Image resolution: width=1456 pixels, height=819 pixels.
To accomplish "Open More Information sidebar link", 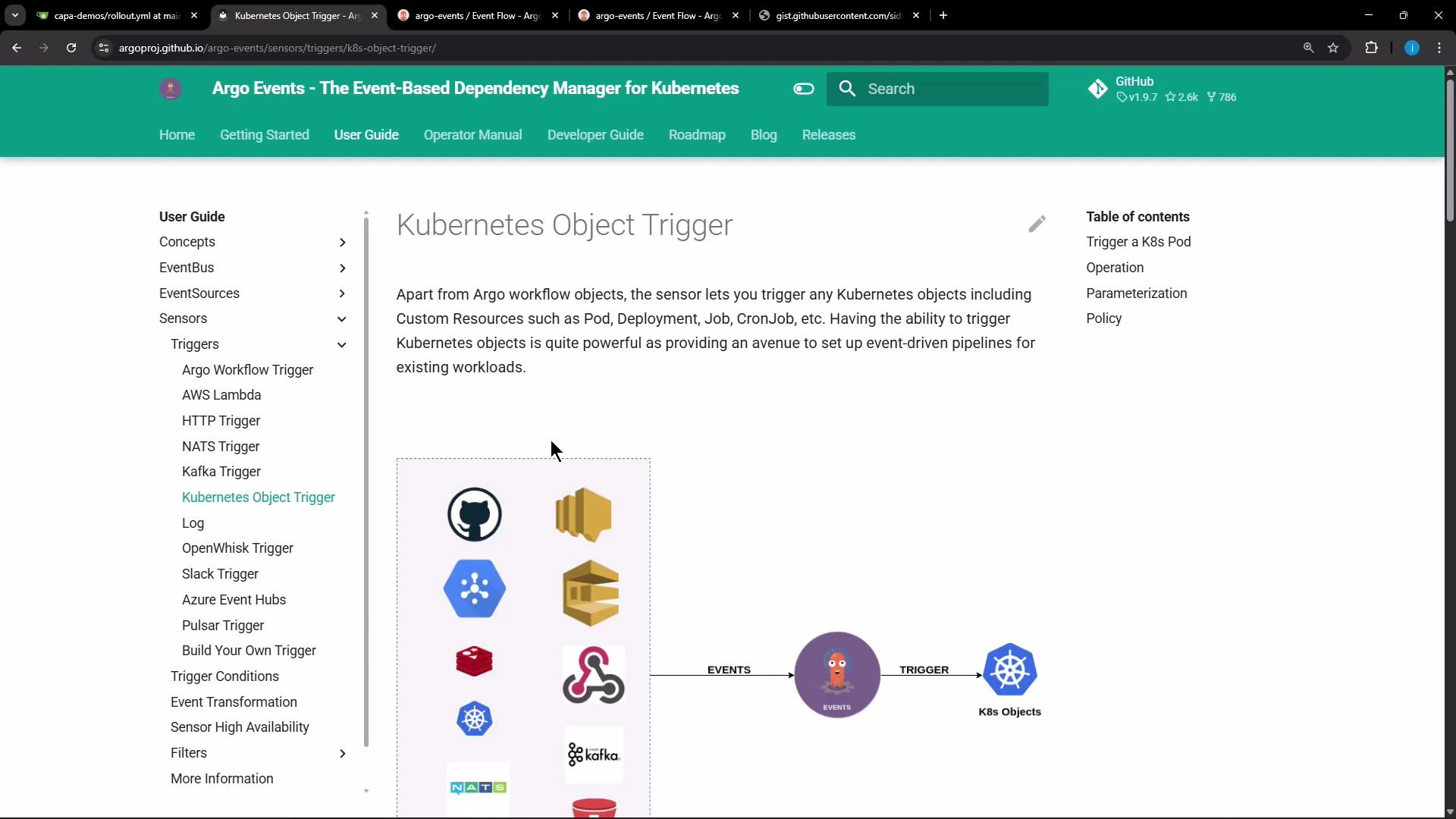I will coord(221,779).
